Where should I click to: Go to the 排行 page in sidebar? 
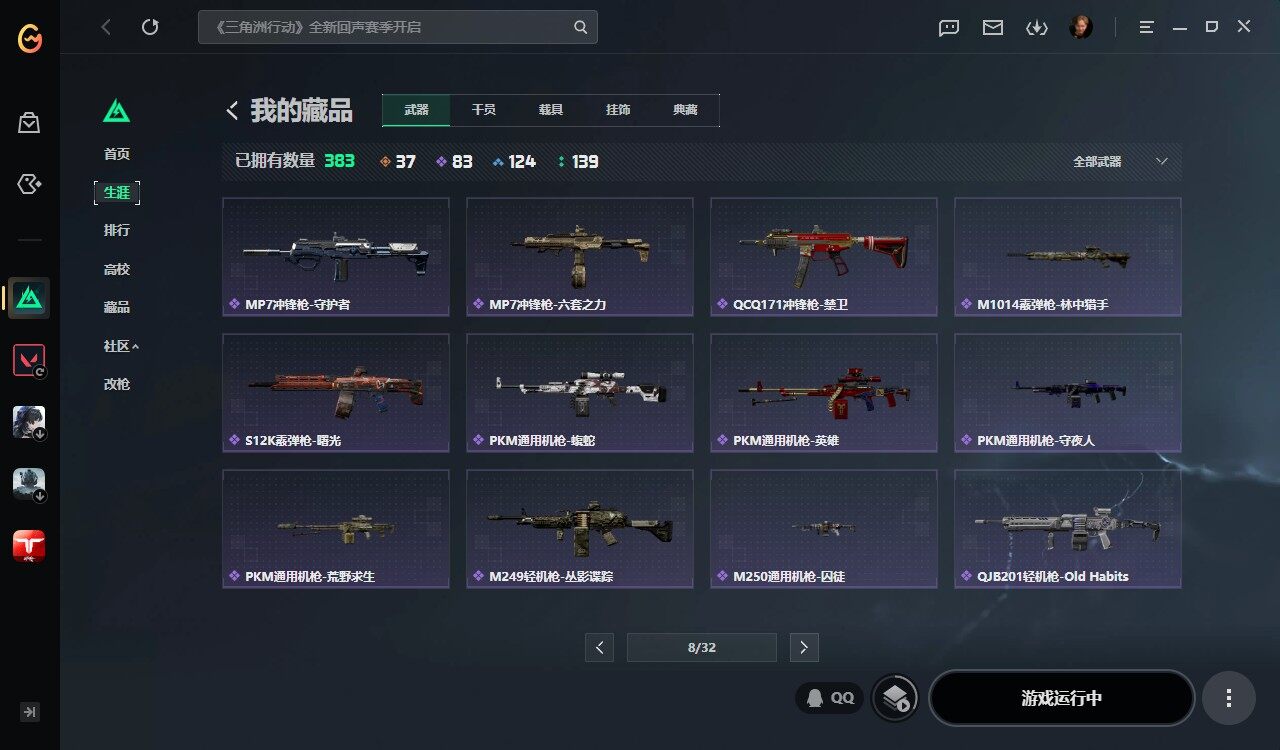(117, 230)
